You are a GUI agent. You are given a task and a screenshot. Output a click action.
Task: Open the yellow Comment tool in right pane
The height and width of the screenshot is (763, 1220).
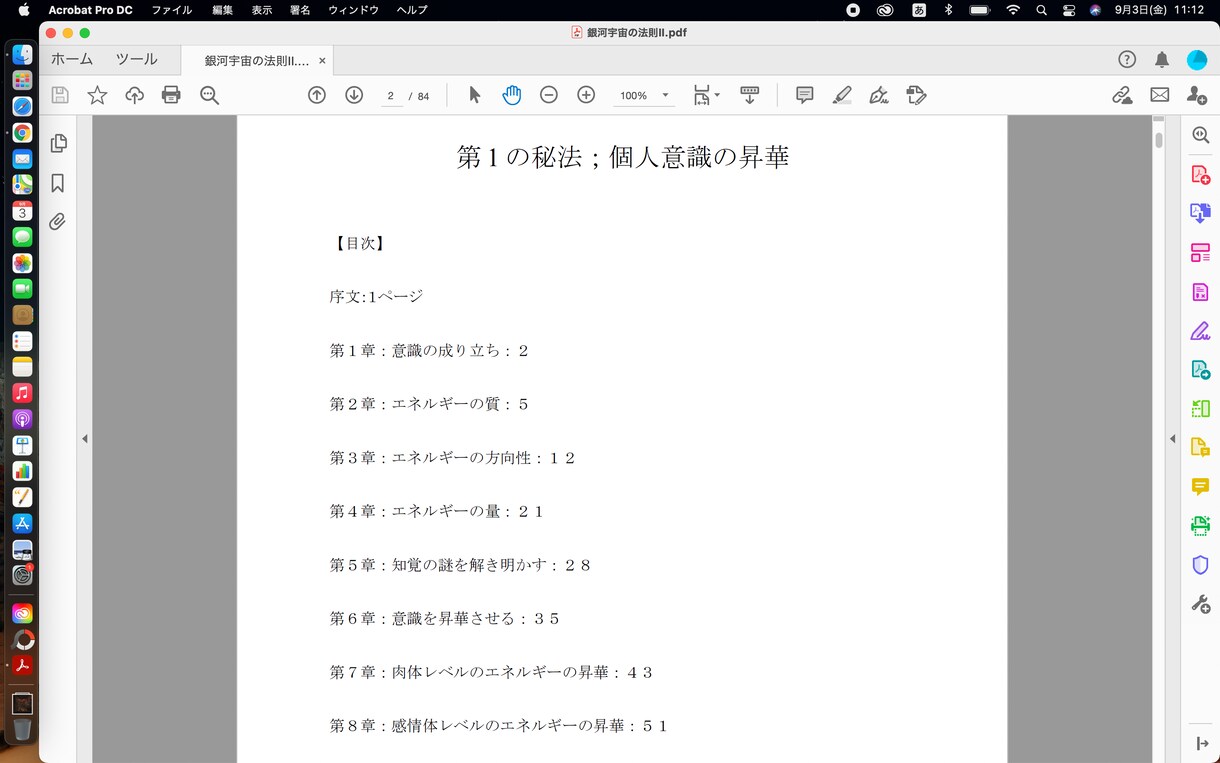coord(1201,486)
